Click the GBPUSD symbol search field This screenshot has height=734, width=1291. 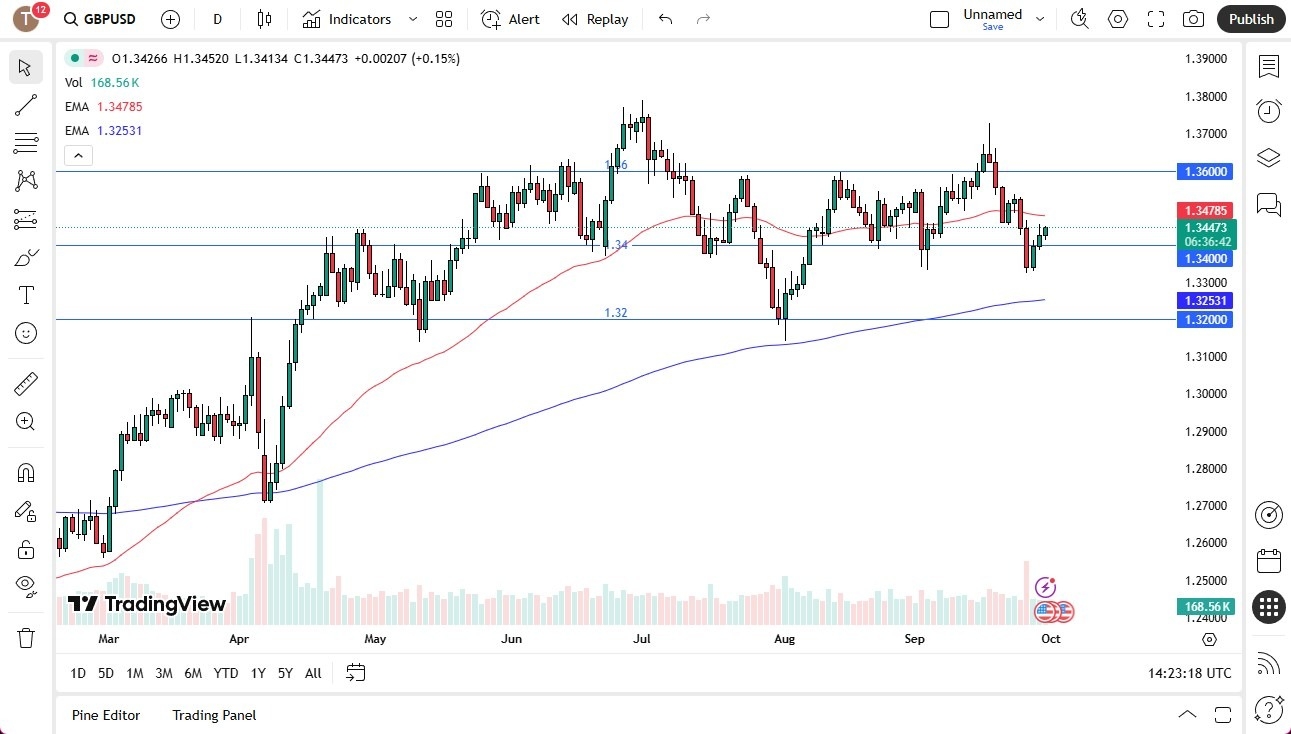(110, 19)
